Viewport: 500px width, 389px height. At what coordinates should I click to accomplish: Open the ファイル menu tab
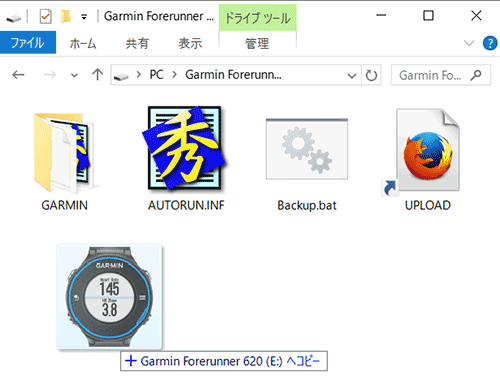pyautogui.click(x=28, y=42)
